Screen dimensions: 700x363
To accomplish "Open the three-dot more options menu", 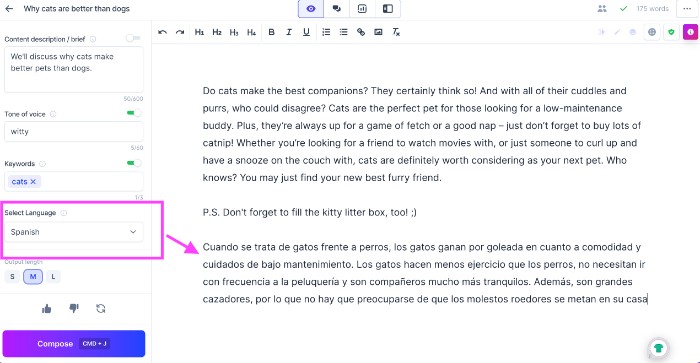I will (x=687, y=8).
